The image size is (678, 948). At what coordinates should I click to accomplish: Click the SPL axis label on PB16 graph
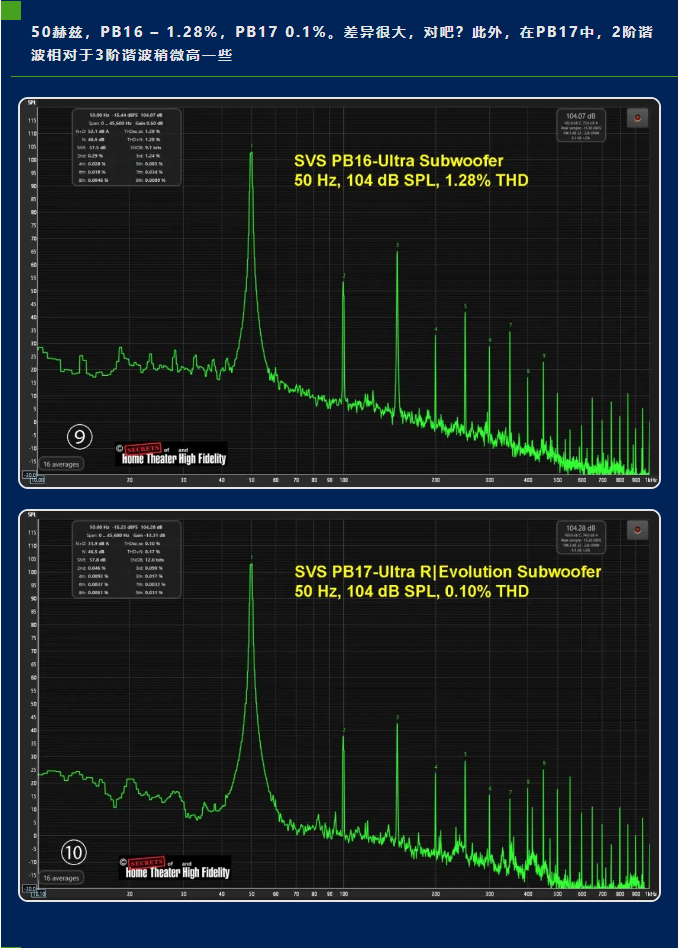coord(32,103)
